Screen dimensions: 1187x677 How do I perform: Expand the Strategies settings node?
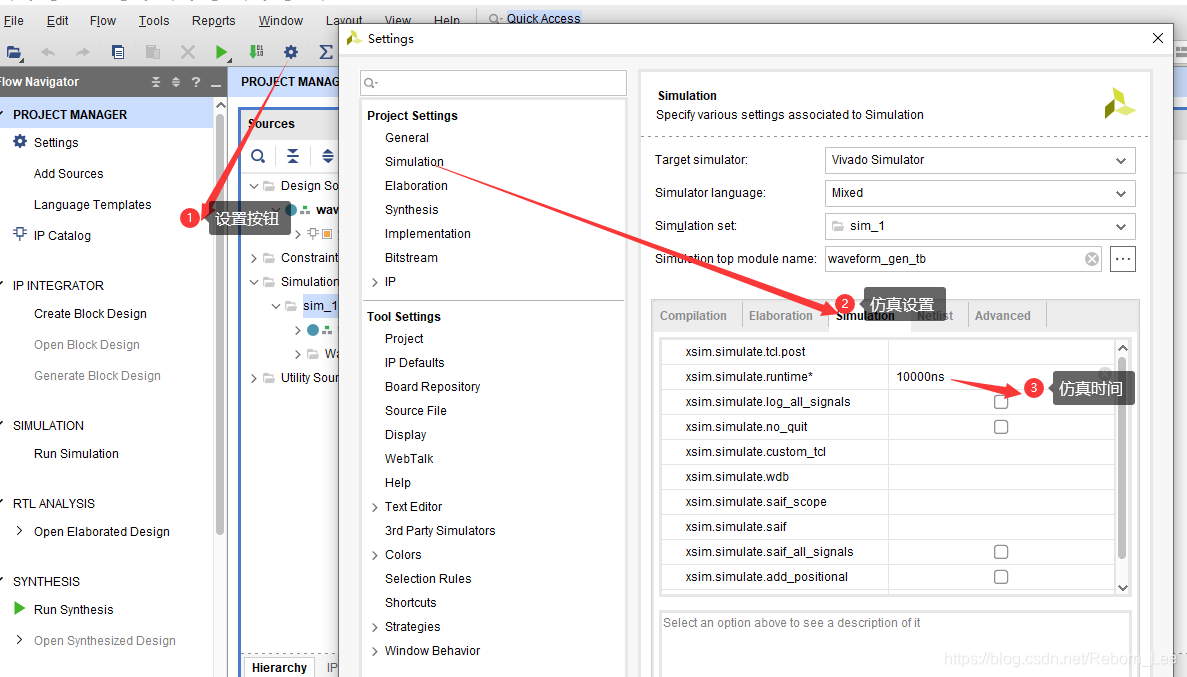point(375,627)
